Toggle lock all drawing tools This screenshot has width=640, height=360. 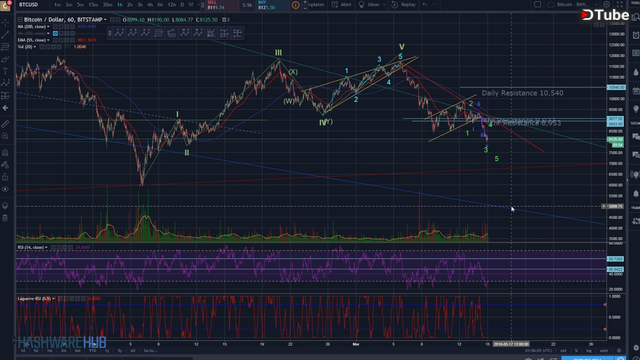pyautogui.click(x=5, y=177)
